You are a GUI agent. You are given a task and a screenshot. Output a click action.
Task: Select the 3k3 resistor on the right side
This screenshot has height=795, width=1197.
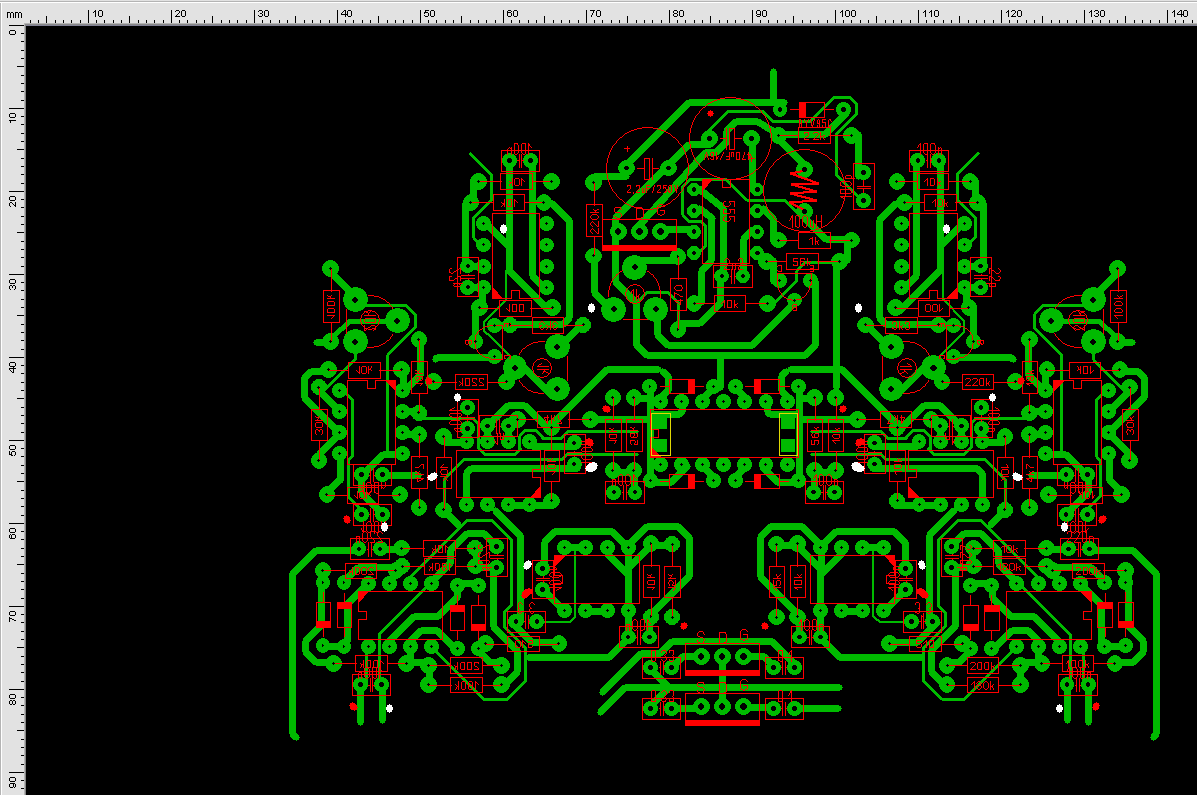(901, 325)
